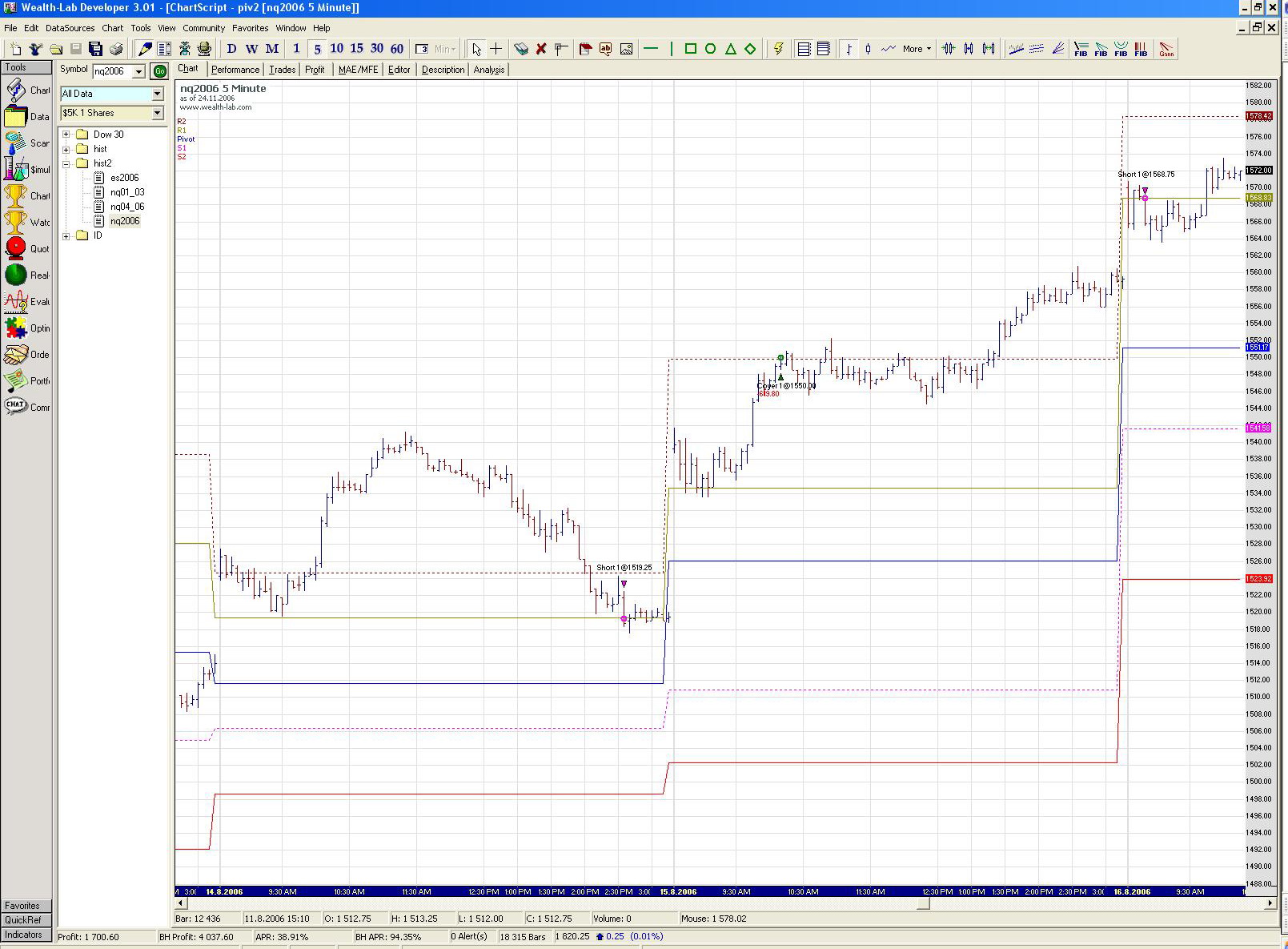Open the All Data range dropdown
The width and height of the screenshot is (1288, 949).
click(158, 94)
